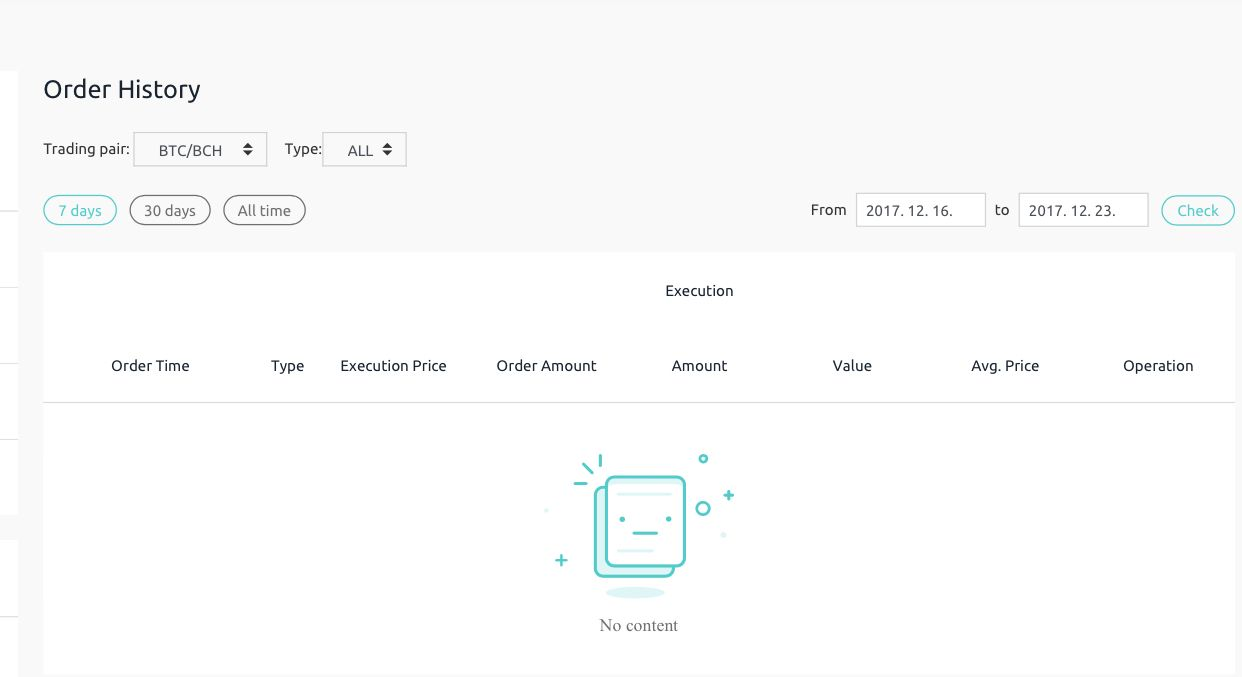Click the Amount column header
The height and width of the screenshot is (677, 1242).
tap(699, 366)
